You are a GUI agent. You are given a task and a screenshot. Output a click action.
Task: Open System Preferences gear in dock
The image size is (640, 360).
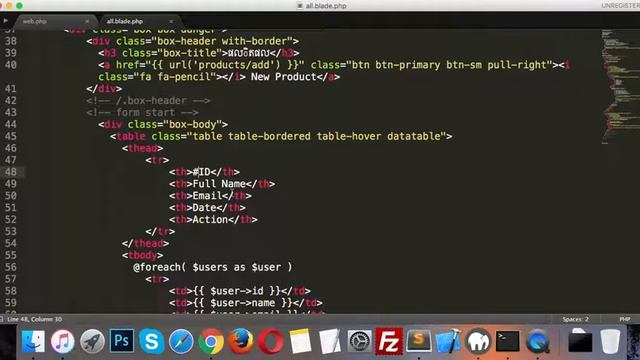click(360, 341)
